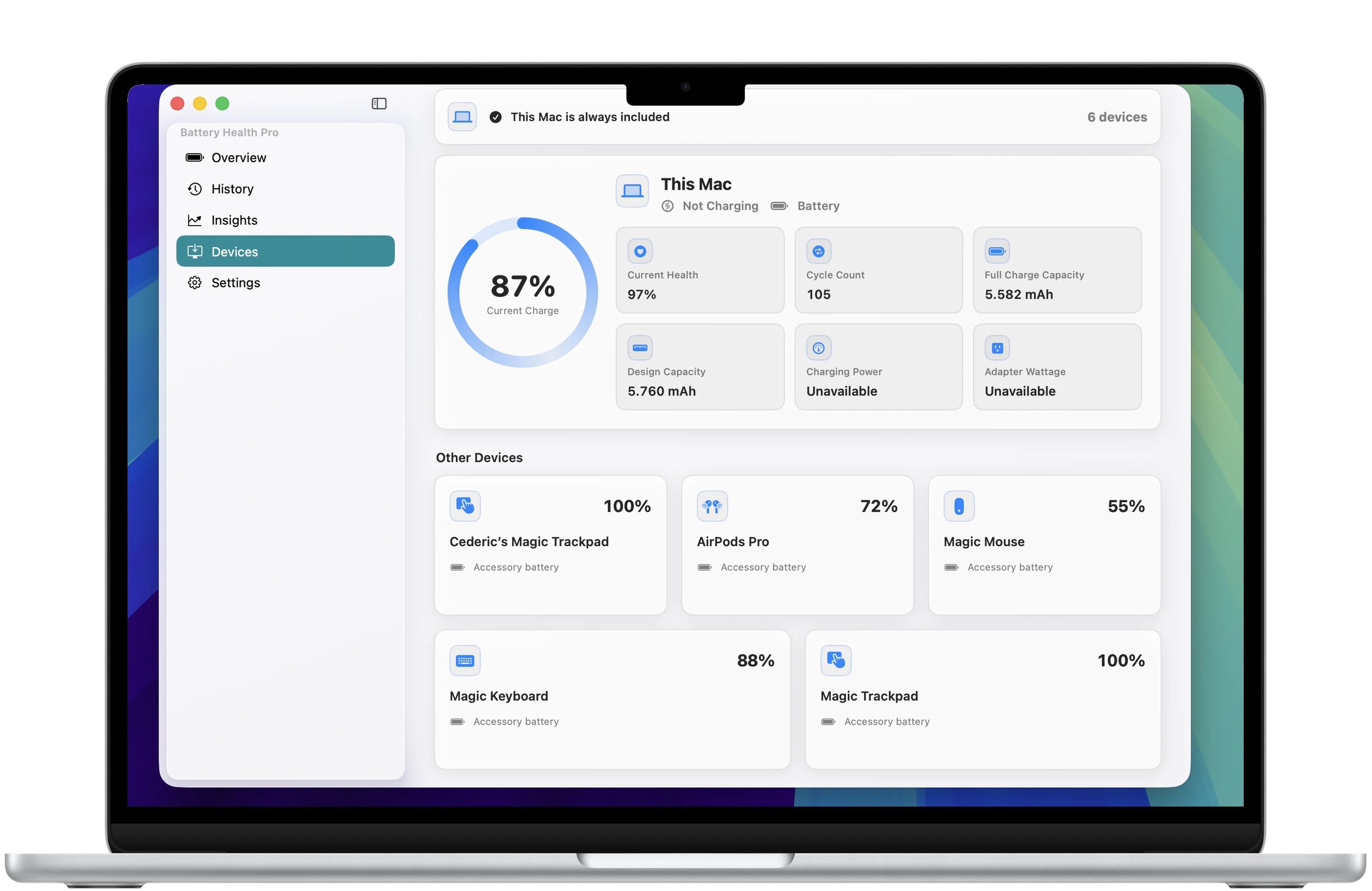The image size is (1372, 891).
Task: Click the Full Charge Capacity battery icon
Action: [x=997, y=251]
